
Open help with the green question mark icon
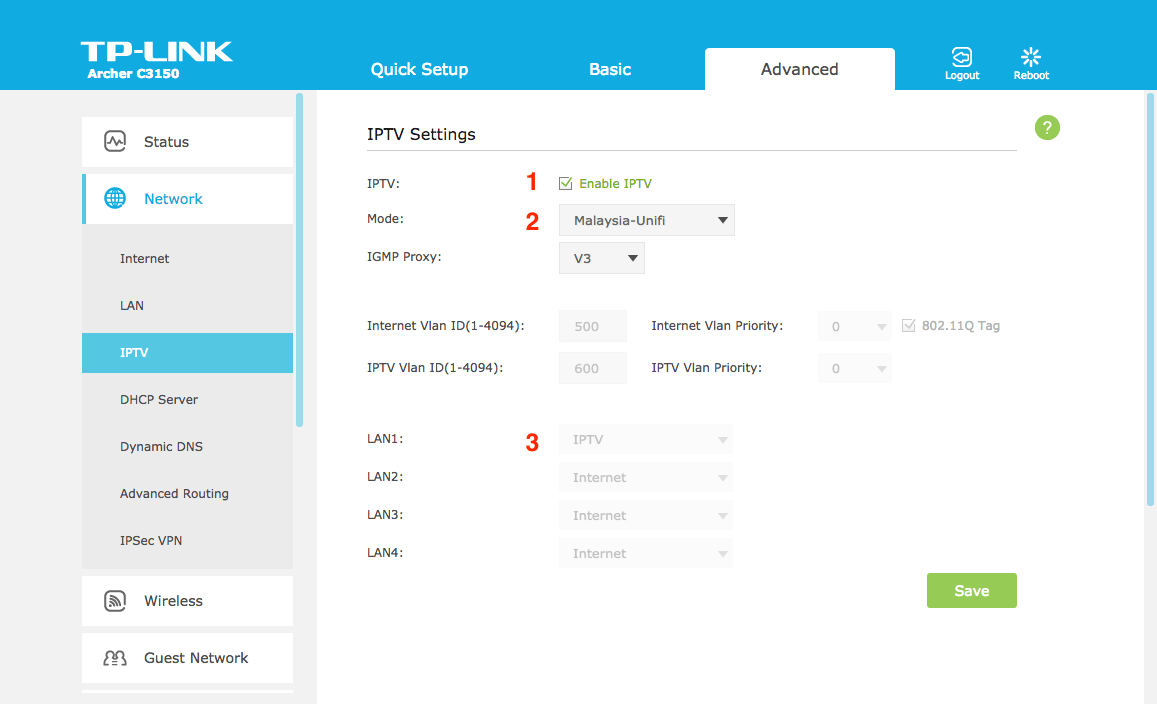click(1047, 127)
